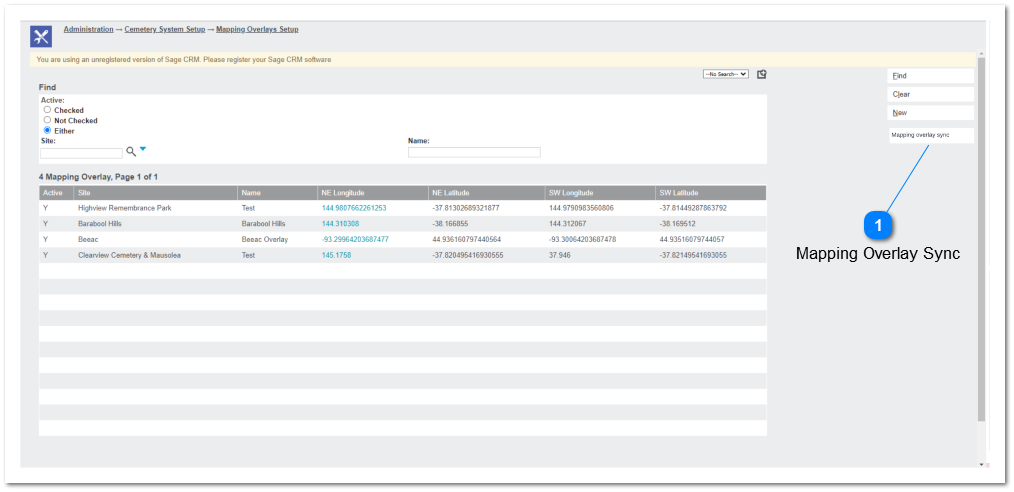
Task: Focus the Name input field
Action: click(474, 153)
